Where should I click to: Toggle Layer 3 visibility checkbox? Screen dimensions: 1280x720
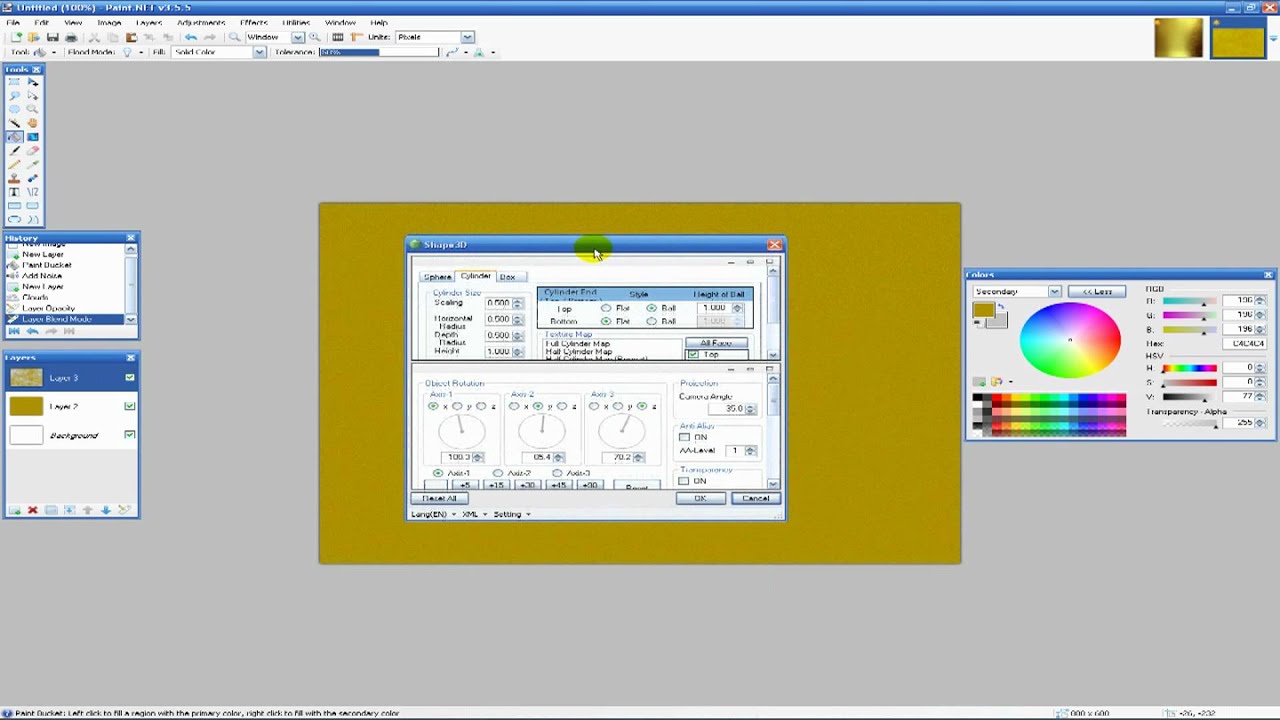(129, 377)
